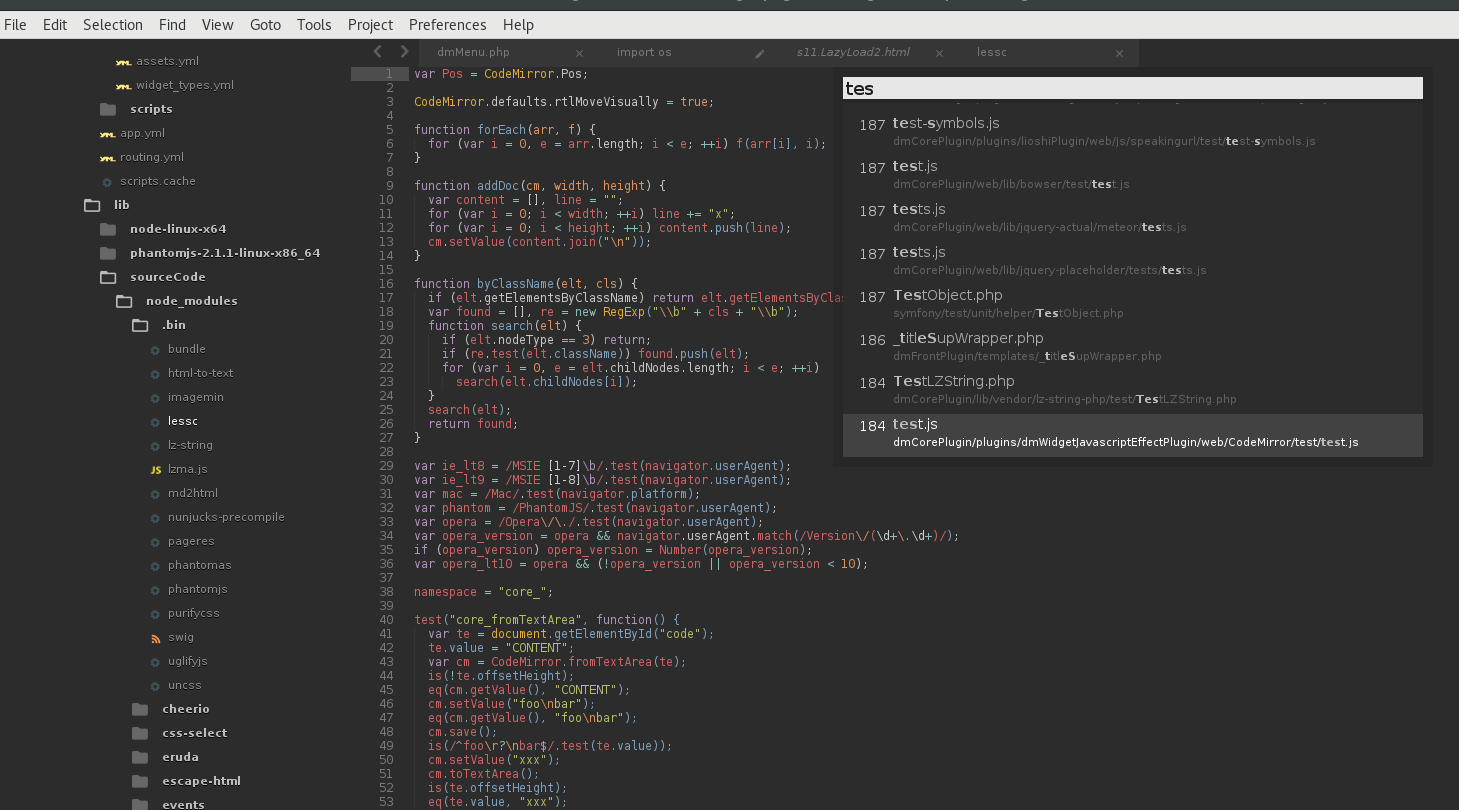Click the JS icon next to lzma.js
This screenshot has width=1459, height=810.
155,470
